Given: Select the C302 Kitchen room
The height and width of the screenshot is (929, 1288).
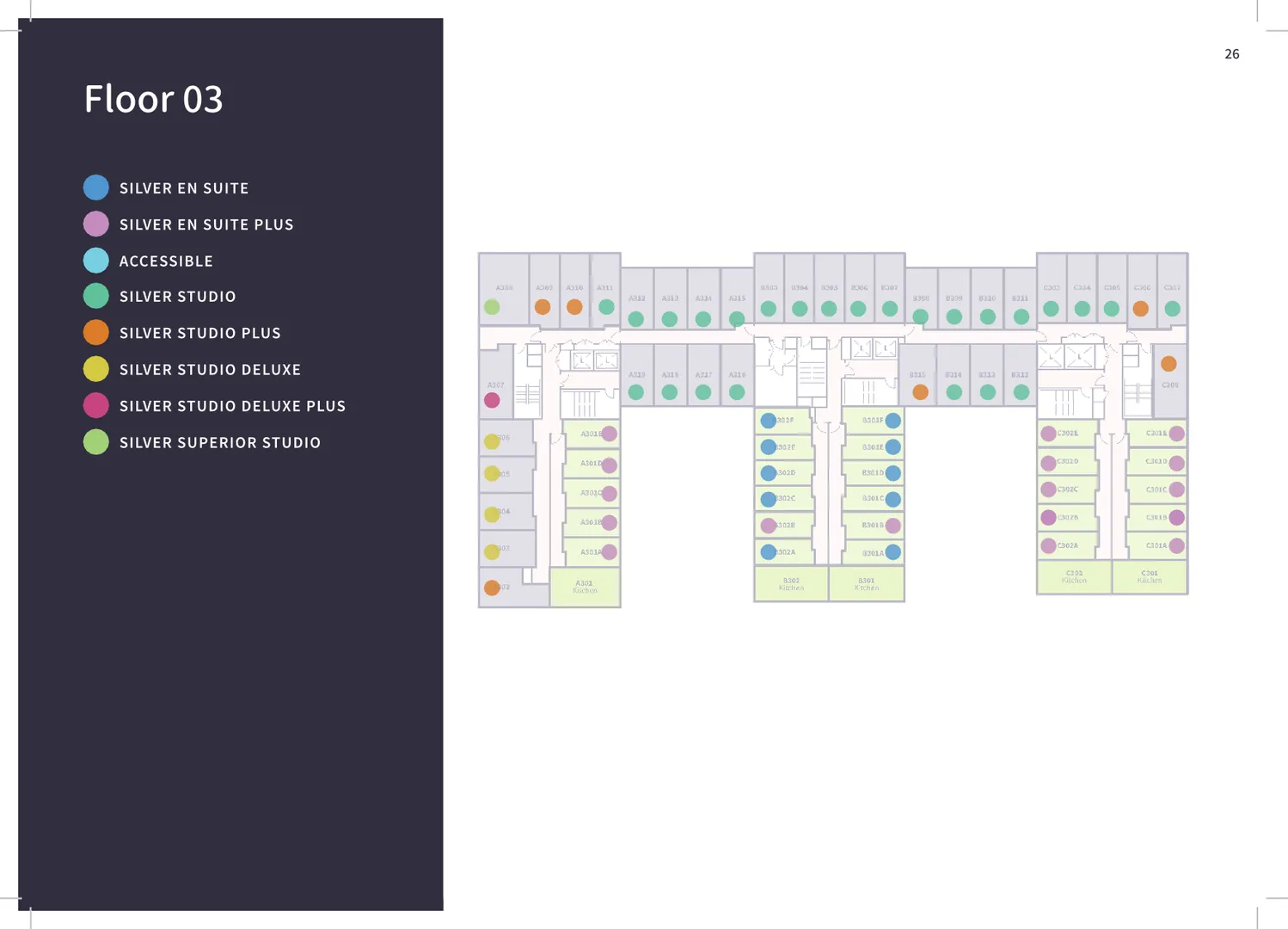Looking at the screenshot, I should (1074, 577).
